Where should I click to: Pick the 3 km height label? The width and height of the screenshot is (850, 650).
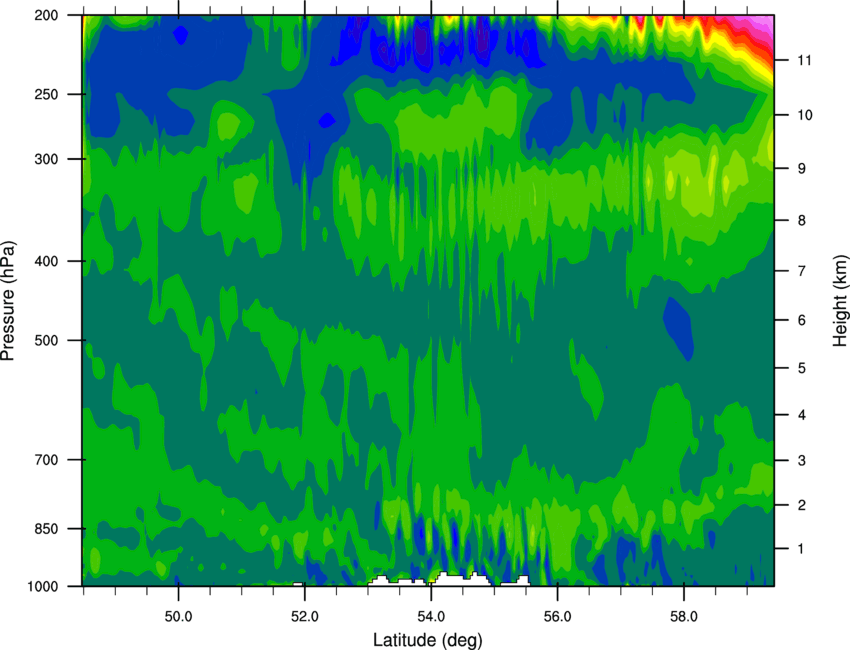point(801,461)
